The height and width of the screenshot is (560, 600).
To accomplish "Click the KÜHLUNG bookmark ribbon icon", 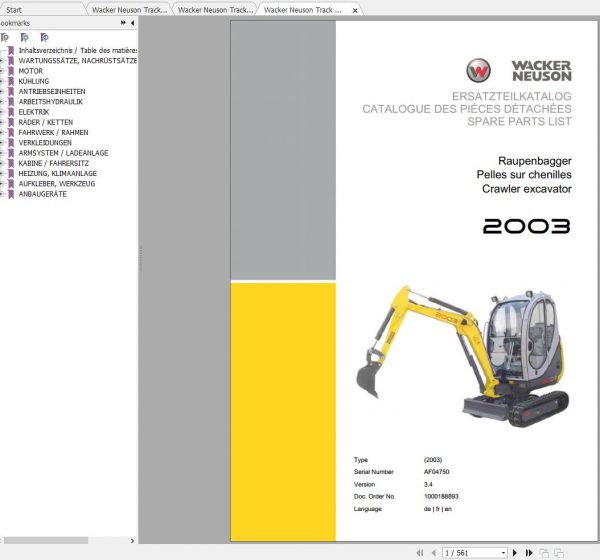I will [11, 82].
